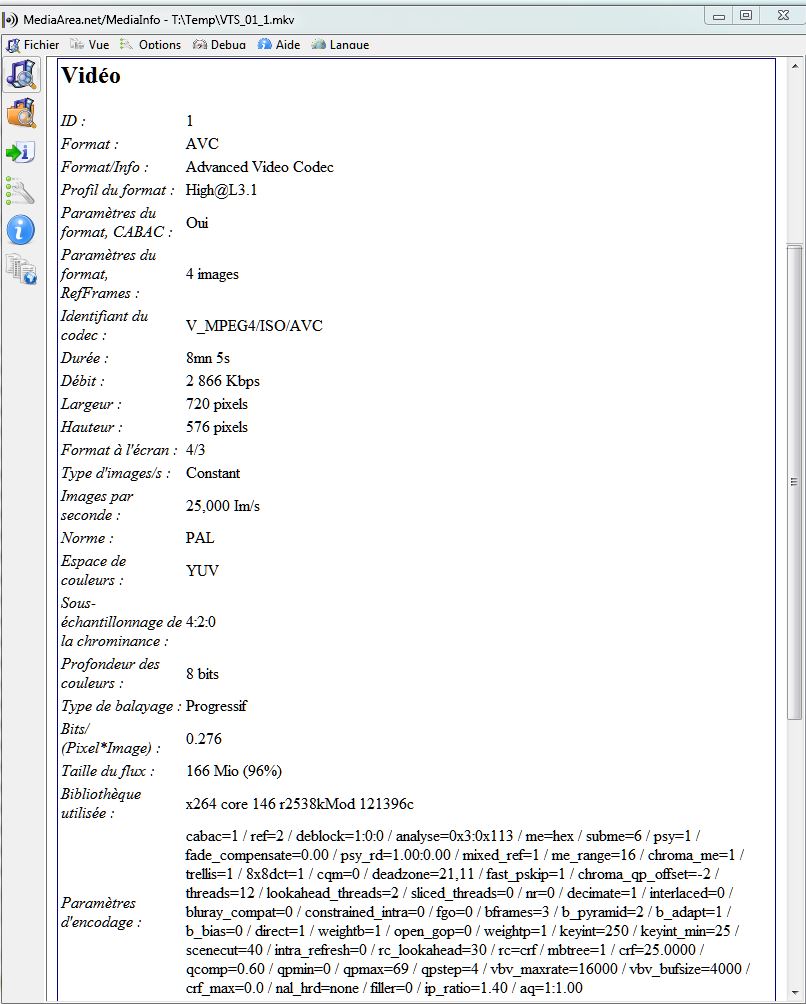
Task: Click the blue About info icon
Action: pyautogui.click(x=20, y=230)
